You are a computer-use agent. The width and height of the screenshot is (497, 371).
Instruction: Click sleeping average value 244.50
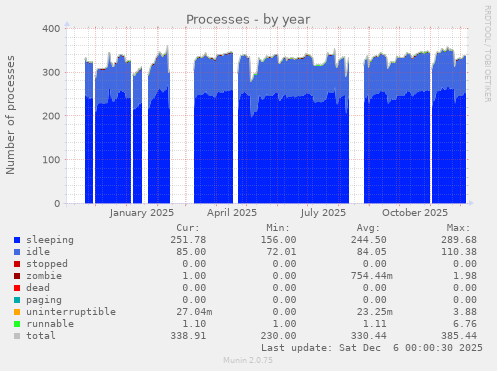coord(369,240)
